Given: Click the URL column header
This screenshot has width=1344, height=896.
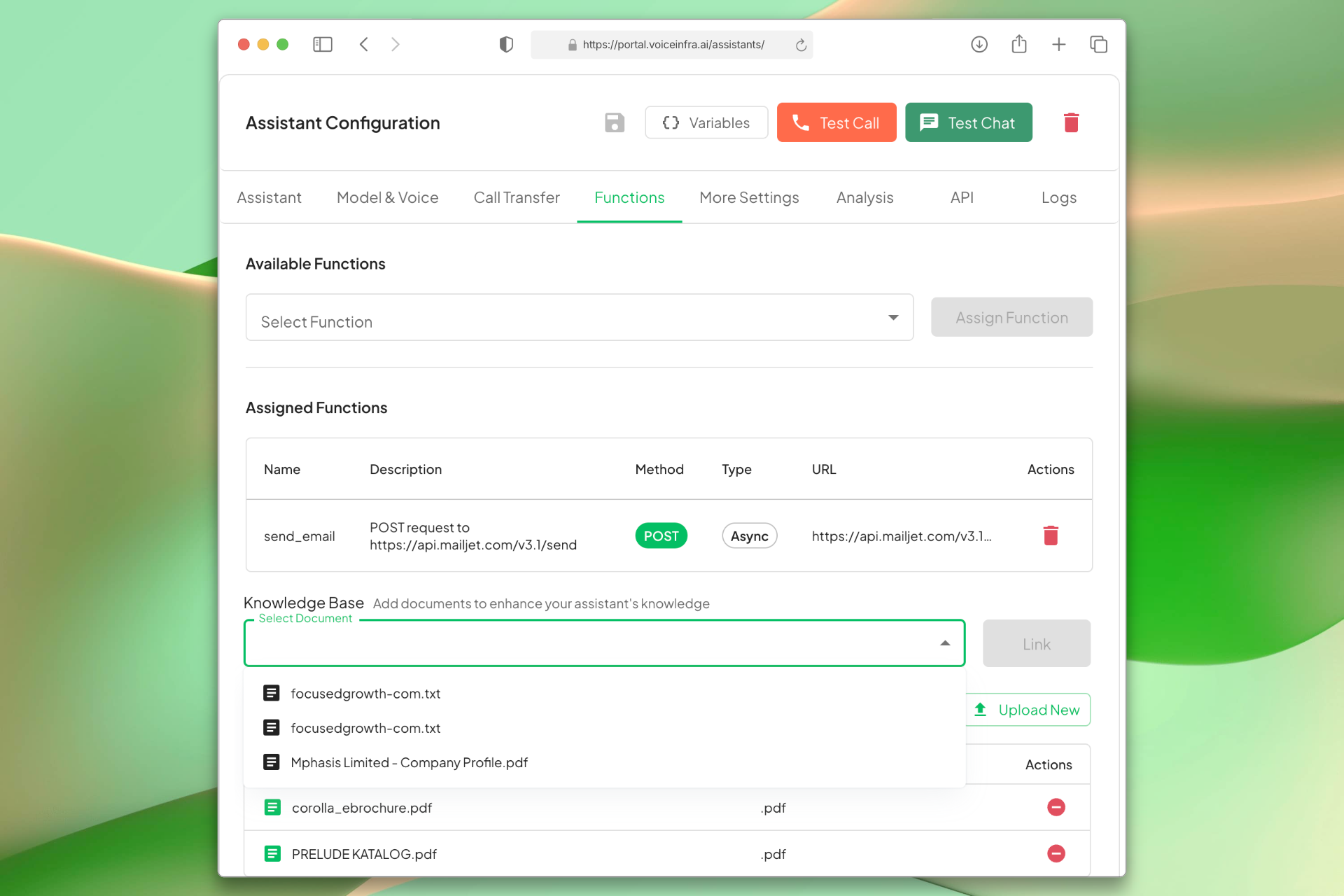Looking at the screenshot, I should pos(823,469).
